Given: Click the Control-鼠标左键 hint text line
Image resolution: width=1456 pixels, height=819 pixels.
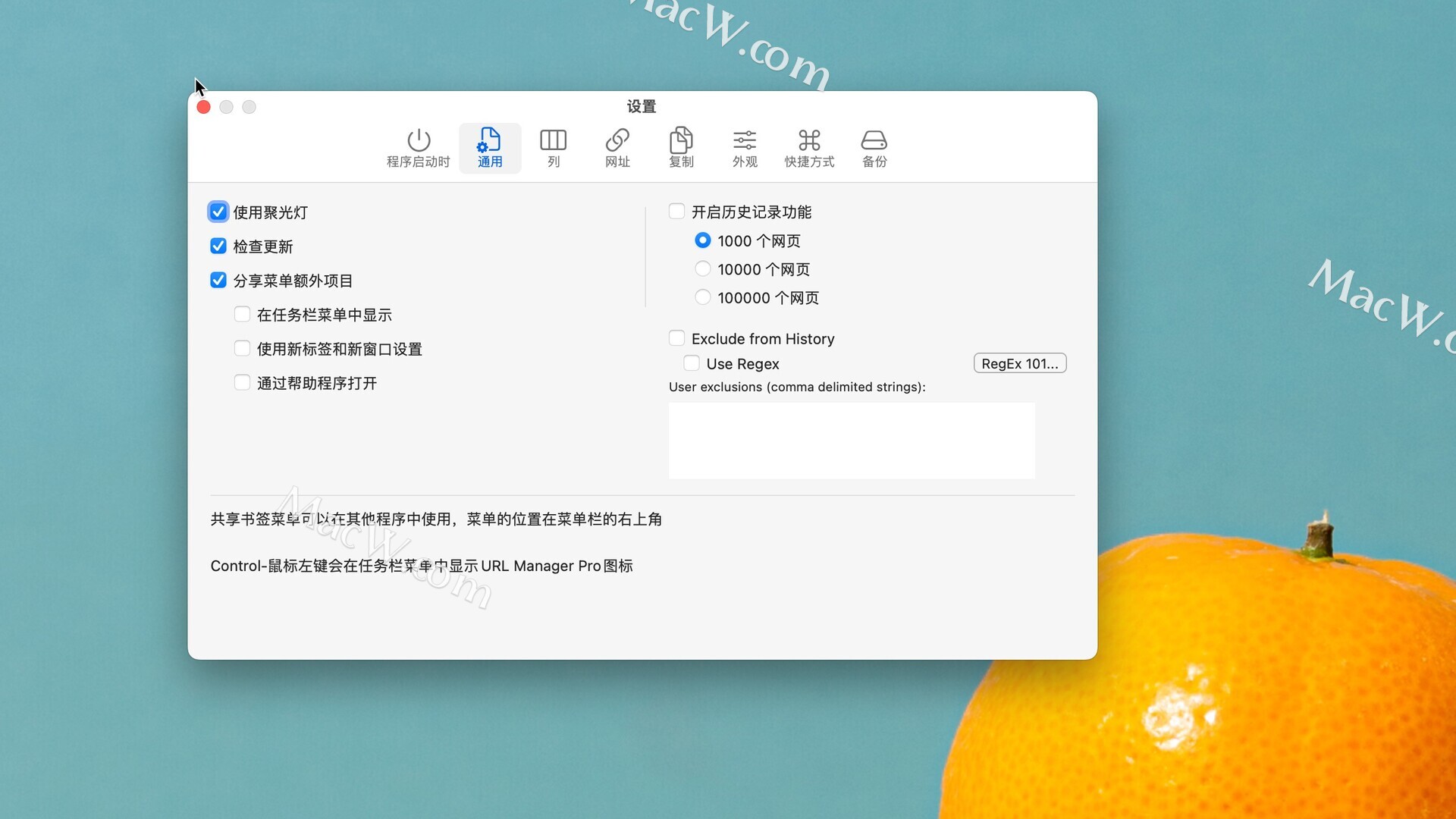Looking at the screenshot, I should click(422, 566).
